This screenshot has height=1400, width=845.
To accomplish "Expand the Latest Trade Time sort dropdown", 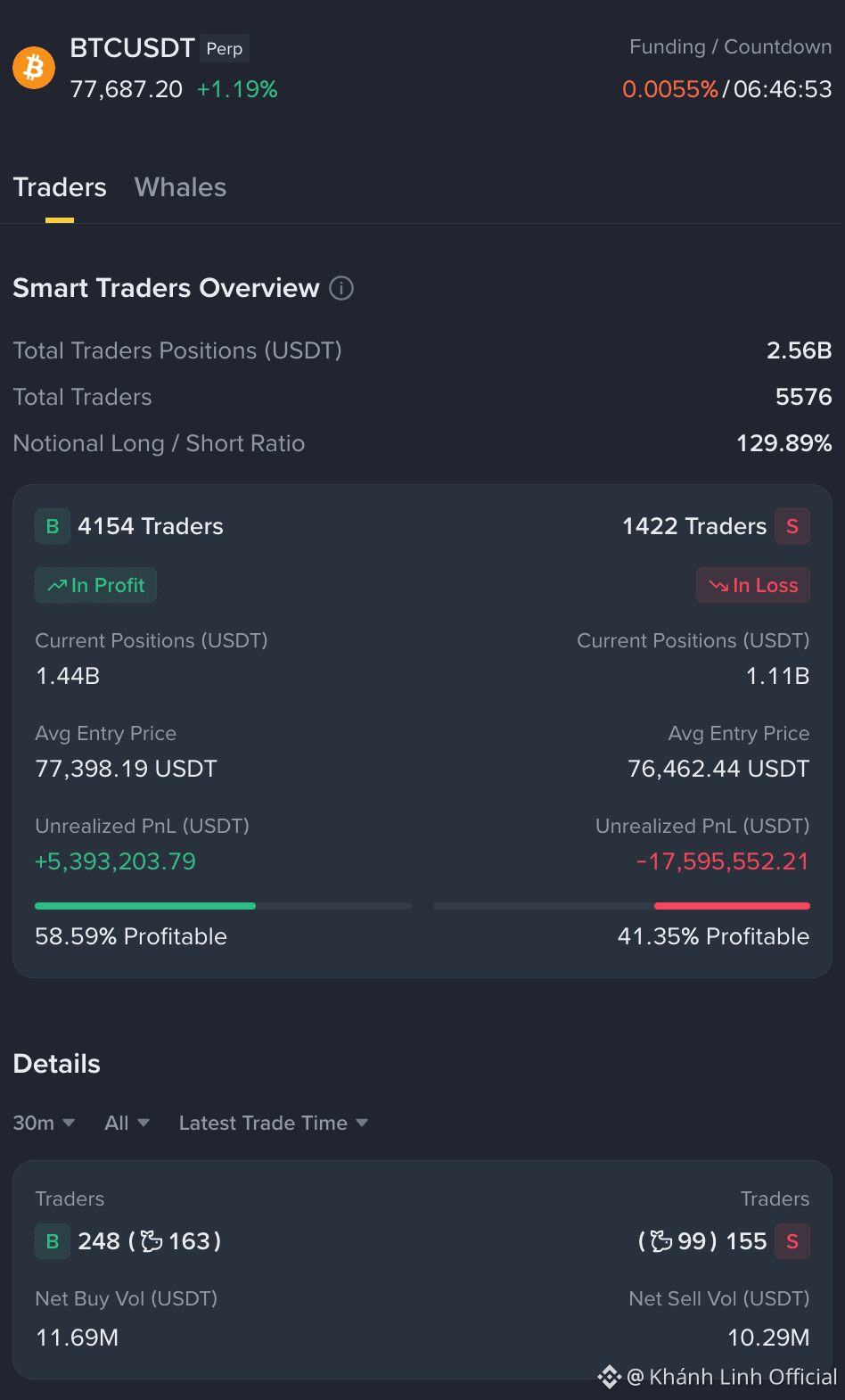I will pos(274,1123).
